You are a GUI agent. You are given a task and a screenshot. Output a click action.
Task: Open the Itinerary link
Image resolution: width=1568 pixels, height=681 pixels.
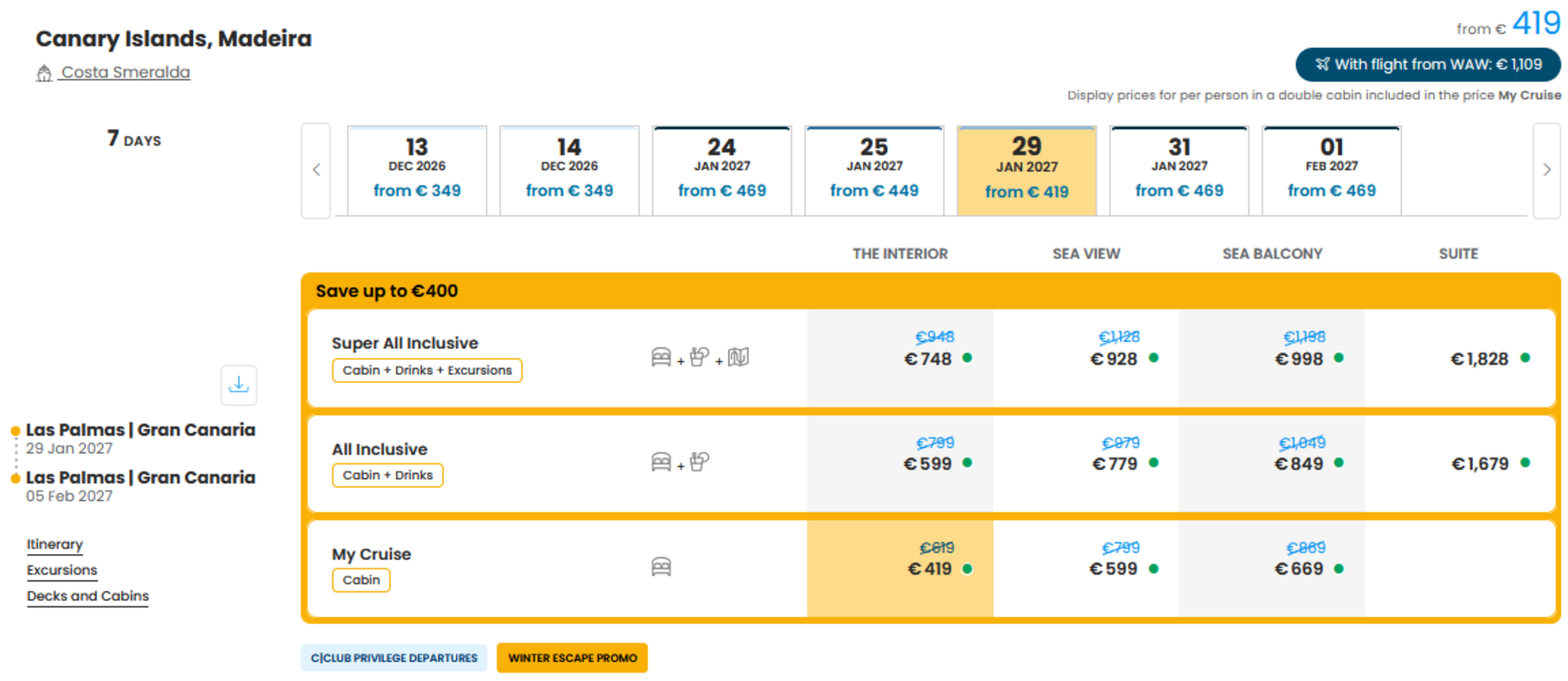coord(54,544)
